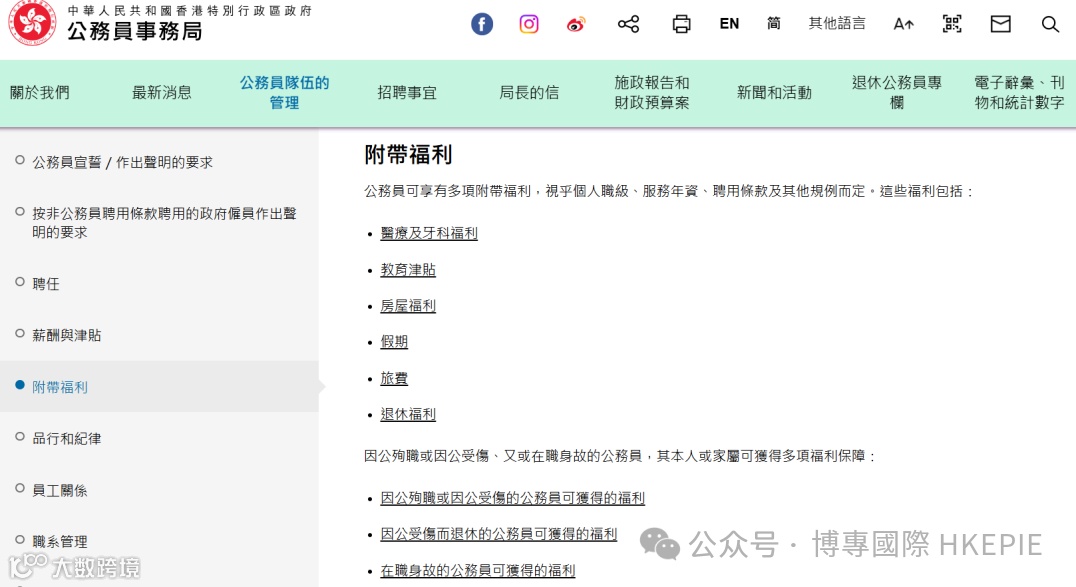The width and height of the screenshot is (1076, 587).
Task: Open the 其他語言 language dropdown
Action: click(x=837, y=23)
